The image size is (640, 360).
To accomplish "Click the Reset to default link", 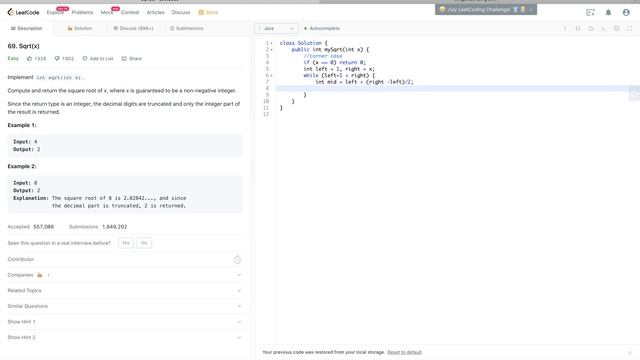I will (x=404, y=352).
